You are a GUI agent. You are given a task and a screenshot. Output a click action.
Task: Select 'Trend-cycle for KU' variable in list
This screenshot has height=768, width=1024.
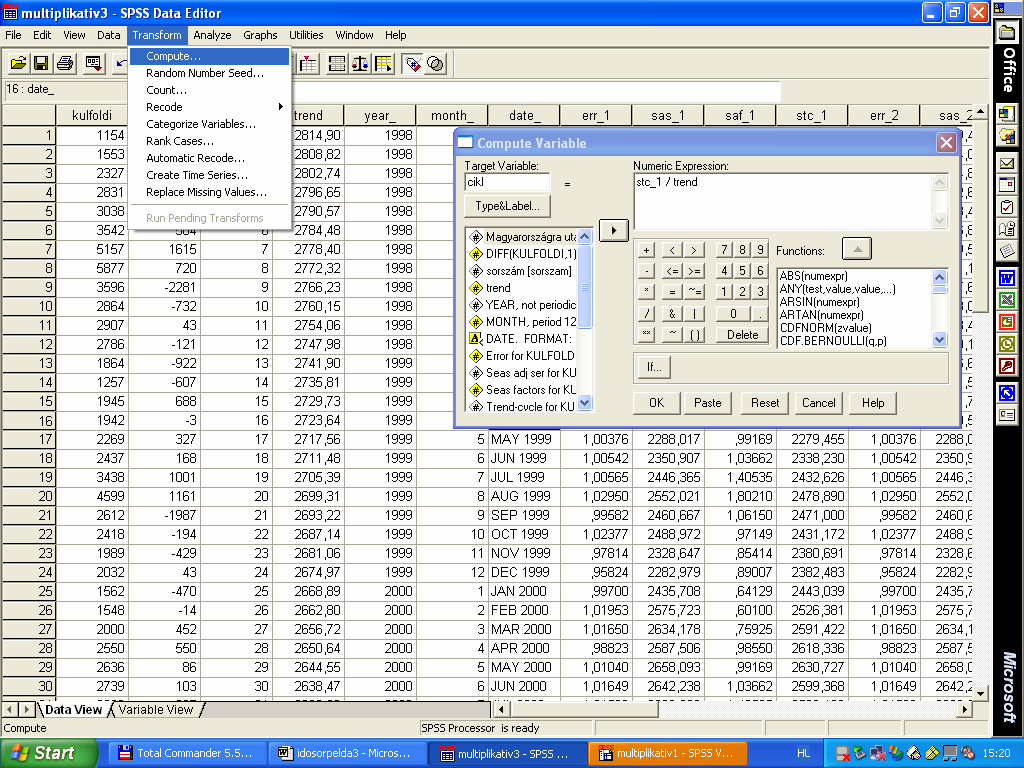pyautogui.click(x=522, y=406)
